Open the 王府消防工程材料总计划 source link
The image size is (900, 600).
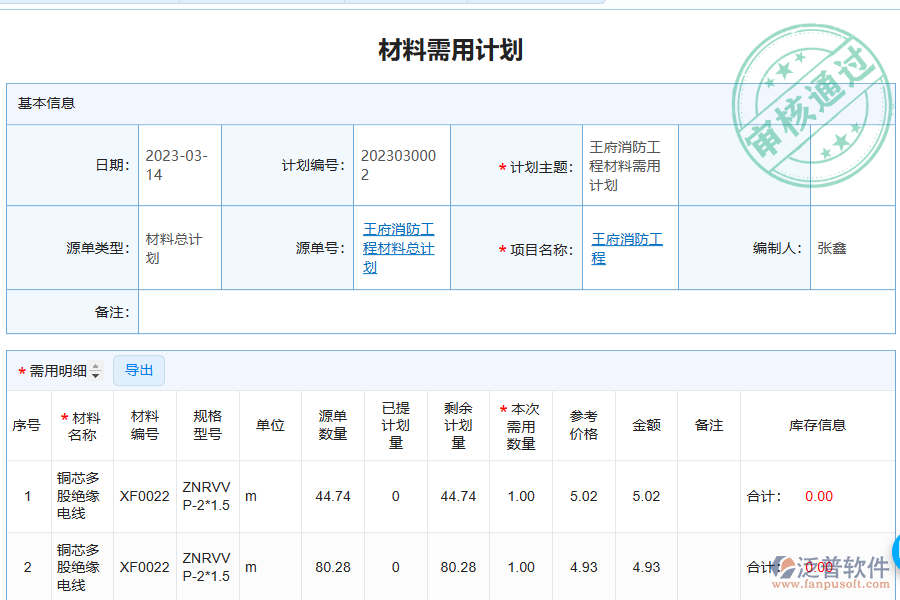click(400, 247)
